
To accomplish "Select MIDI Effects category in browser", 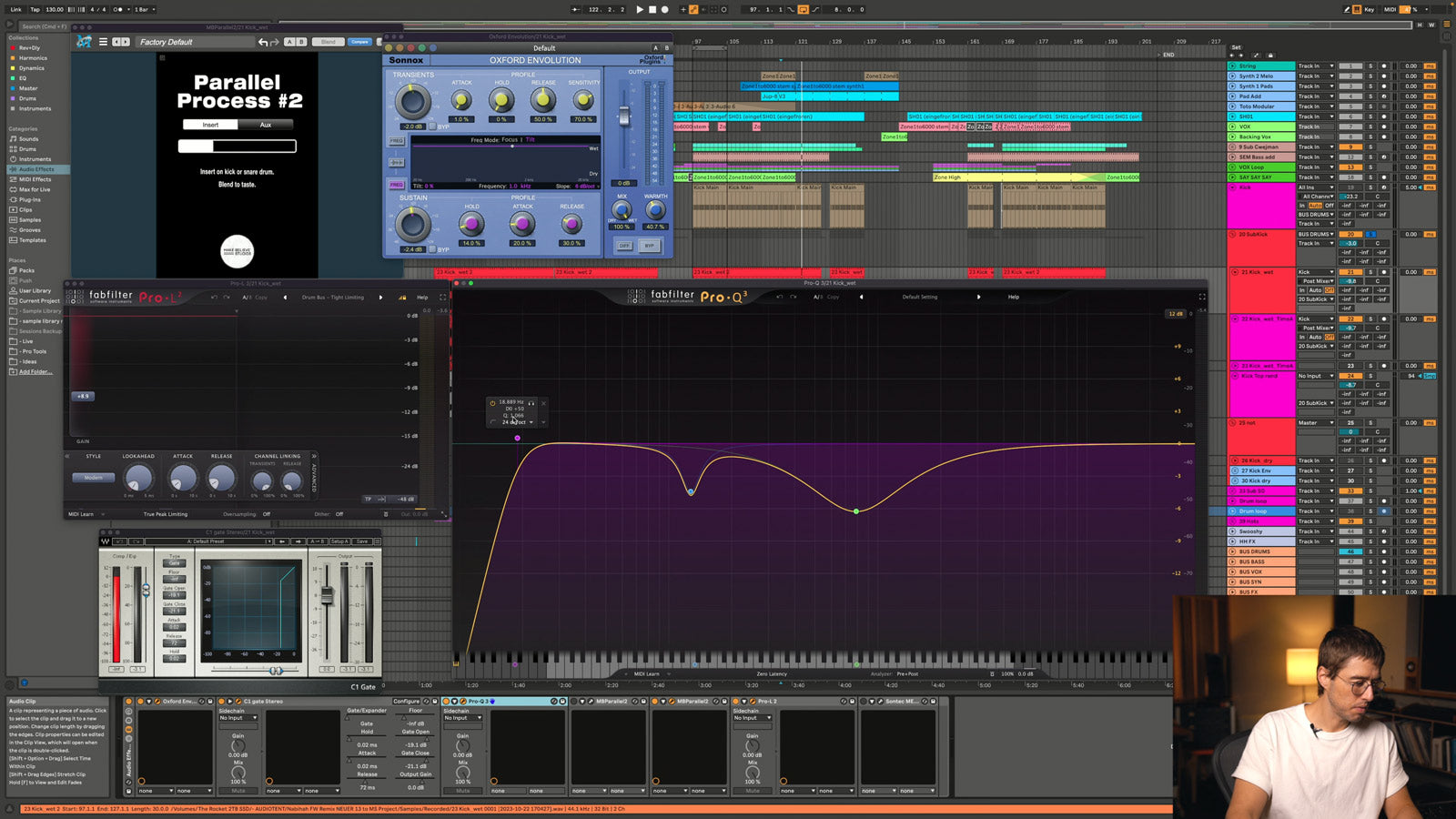I will (35, 179).
